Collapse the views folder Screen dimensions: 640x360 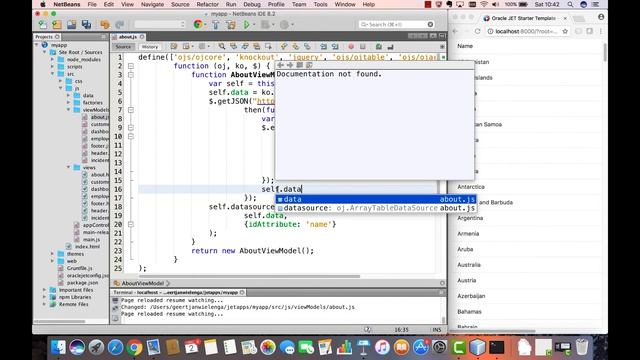click(68, 167)
